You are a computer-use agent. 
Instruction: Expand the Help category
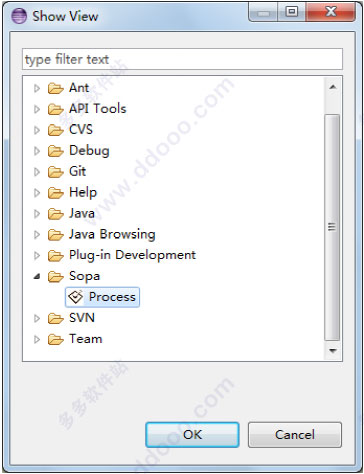(x=37, y=193)
